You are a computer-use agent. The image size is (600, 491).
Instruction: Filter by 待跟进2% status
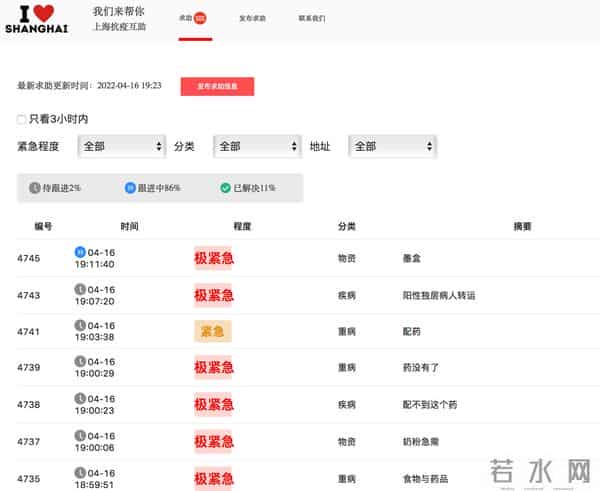pyautogui.click(x=55, y=188)
